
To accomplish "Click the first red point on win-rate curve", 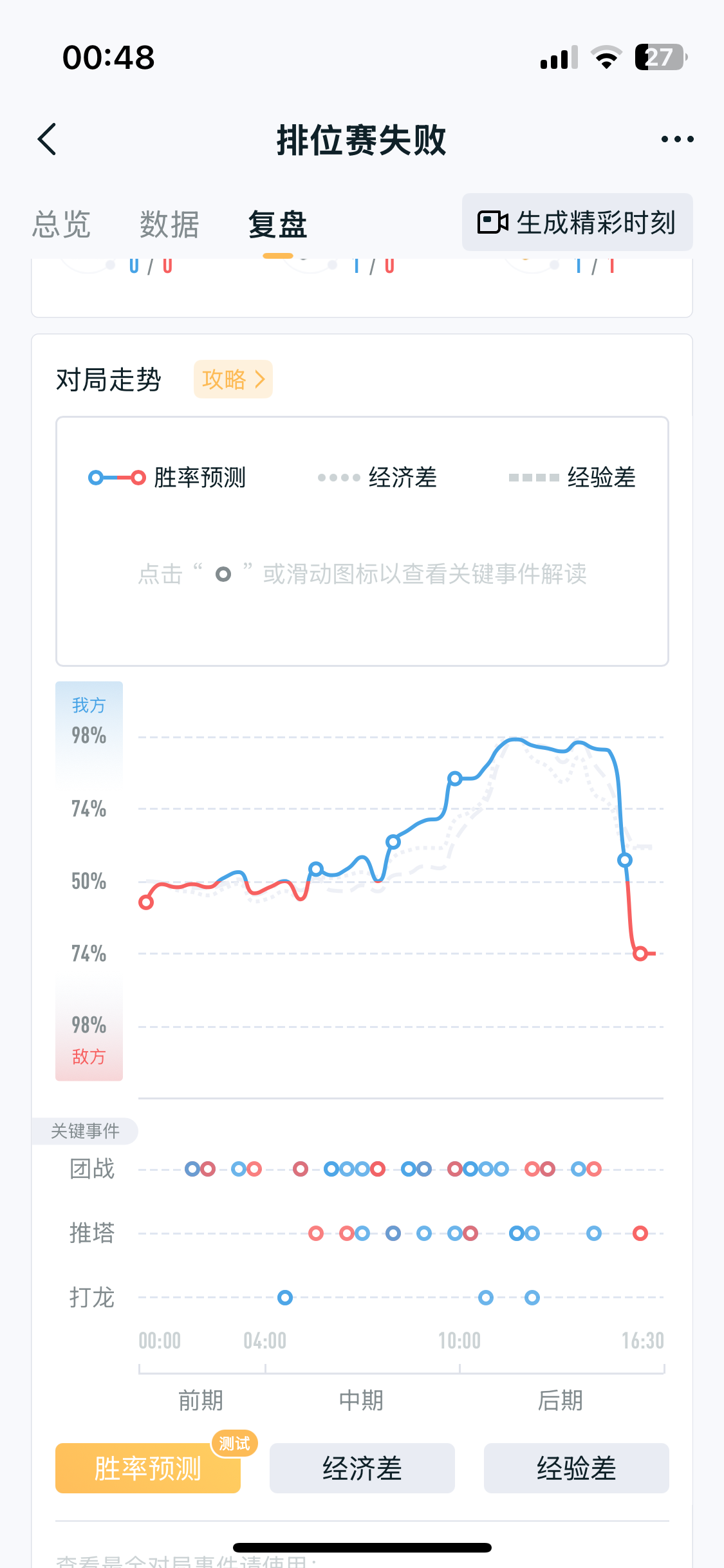I will (x=146, y=902).
